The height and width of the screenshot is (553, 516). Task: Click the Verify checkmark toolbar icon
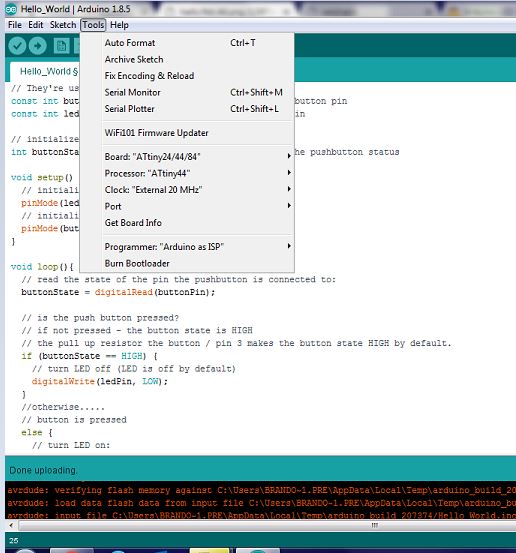[17, 45]
